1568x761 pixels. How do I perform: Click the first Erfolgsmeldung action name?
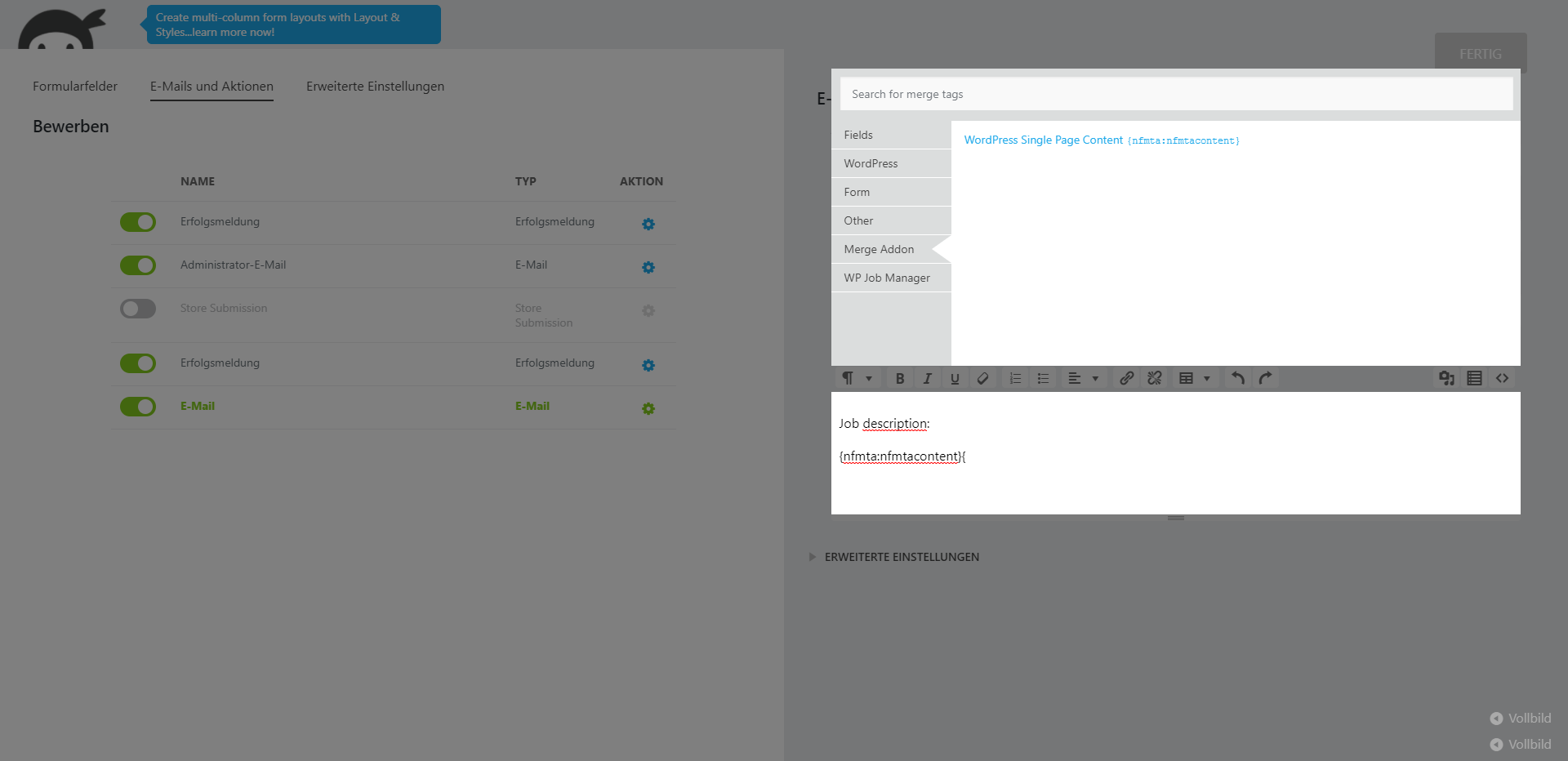220,222
